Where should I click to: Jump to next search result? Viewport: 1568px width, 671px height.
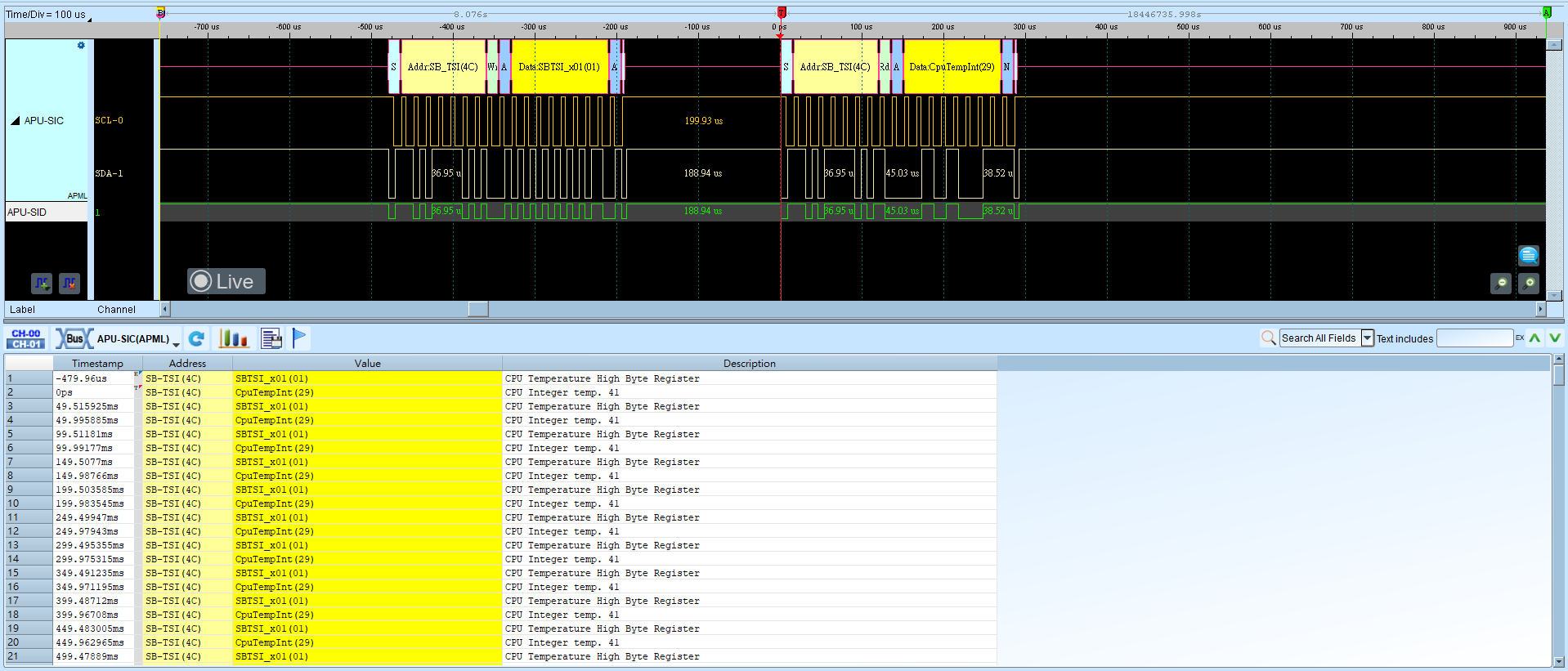(x=1555, y=338)
